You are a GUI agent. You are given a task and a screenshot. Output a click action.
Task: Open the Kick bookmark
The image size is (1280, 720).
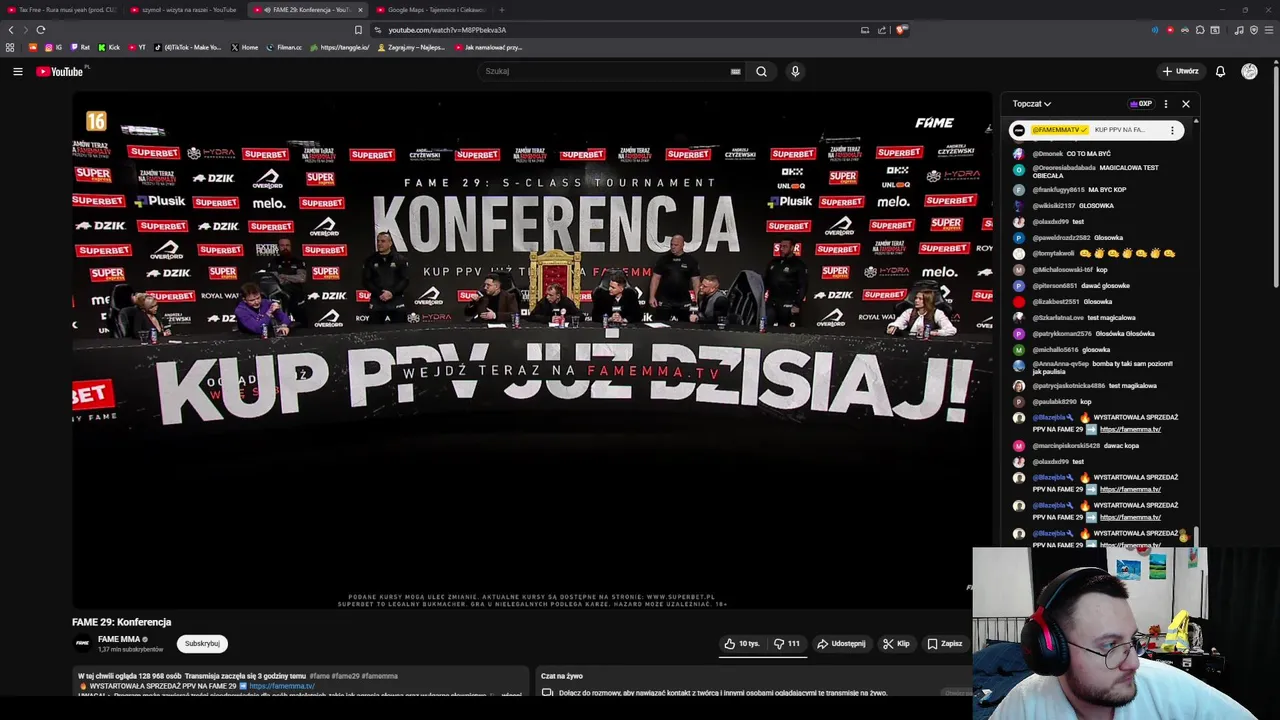click(x=109, y=47)
